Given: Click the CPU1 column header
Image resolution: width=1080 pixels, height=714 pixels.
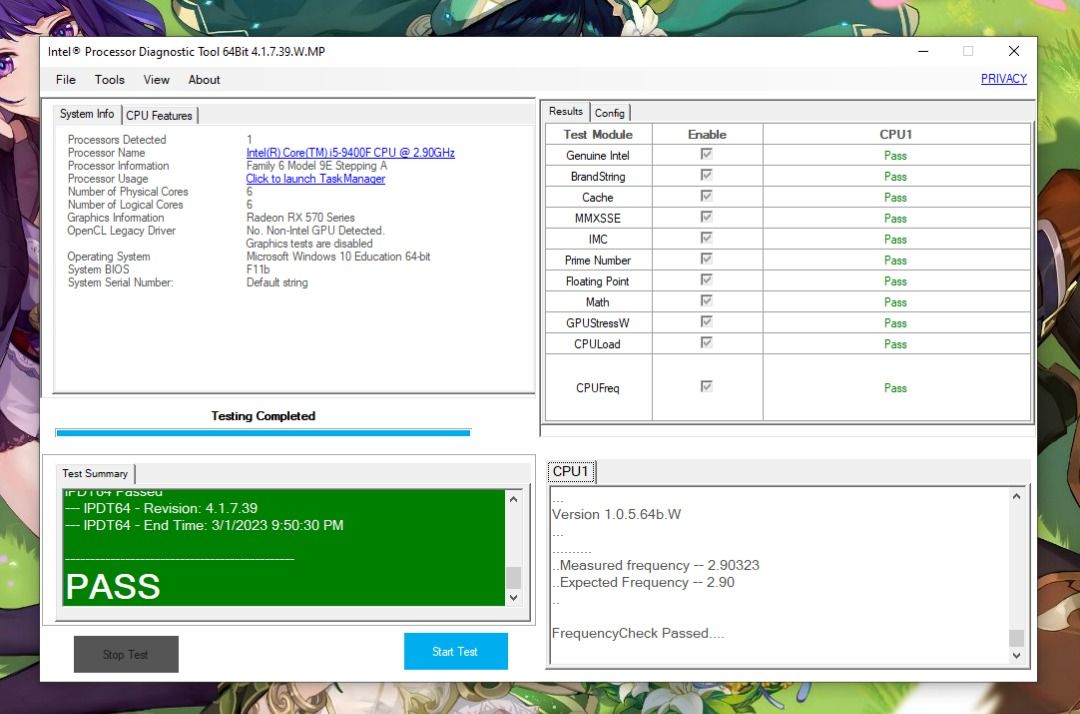Looking at the screenshot, I should [x=895, y=134].
